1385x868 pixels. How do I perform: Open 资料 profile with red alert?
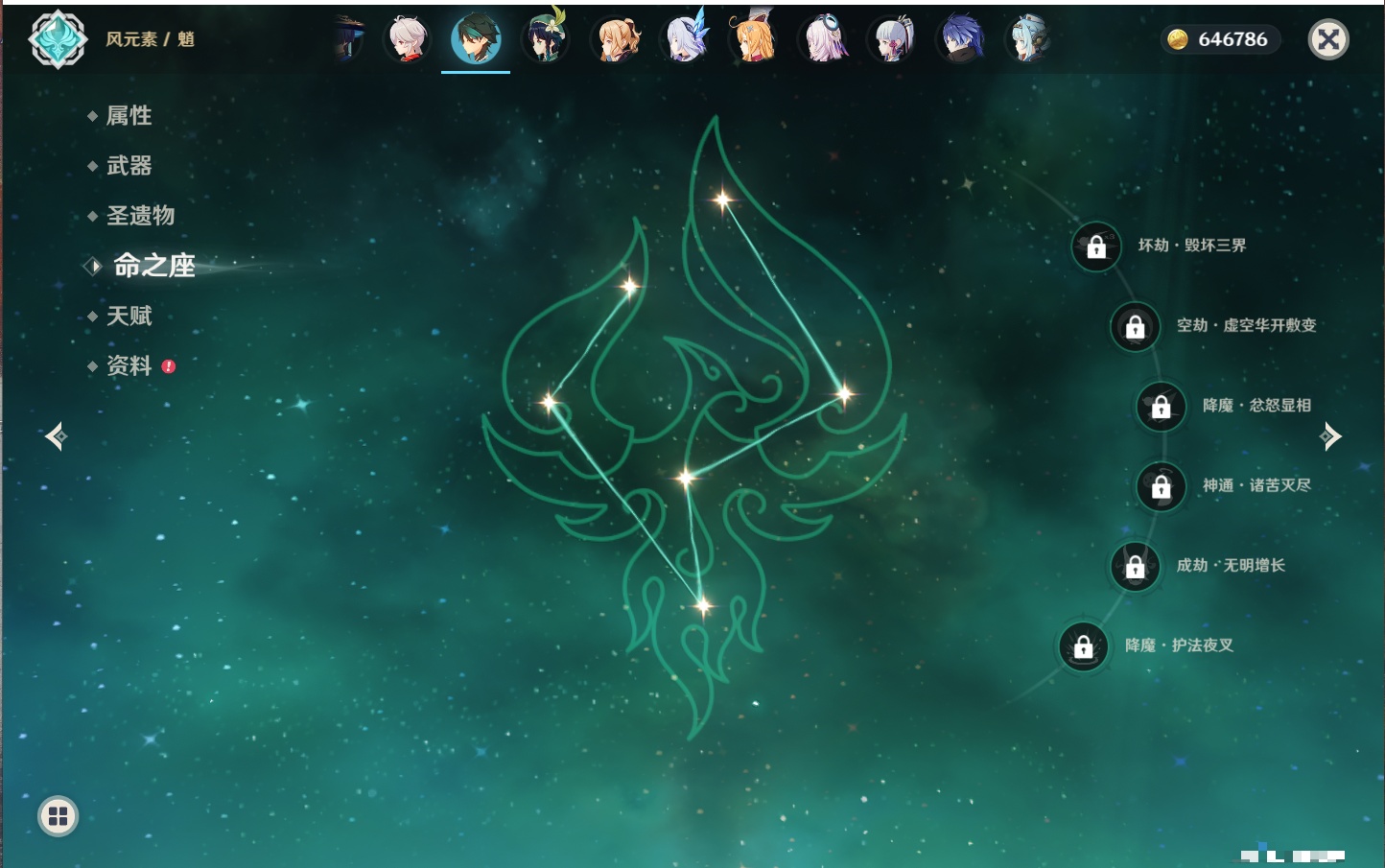129,365
